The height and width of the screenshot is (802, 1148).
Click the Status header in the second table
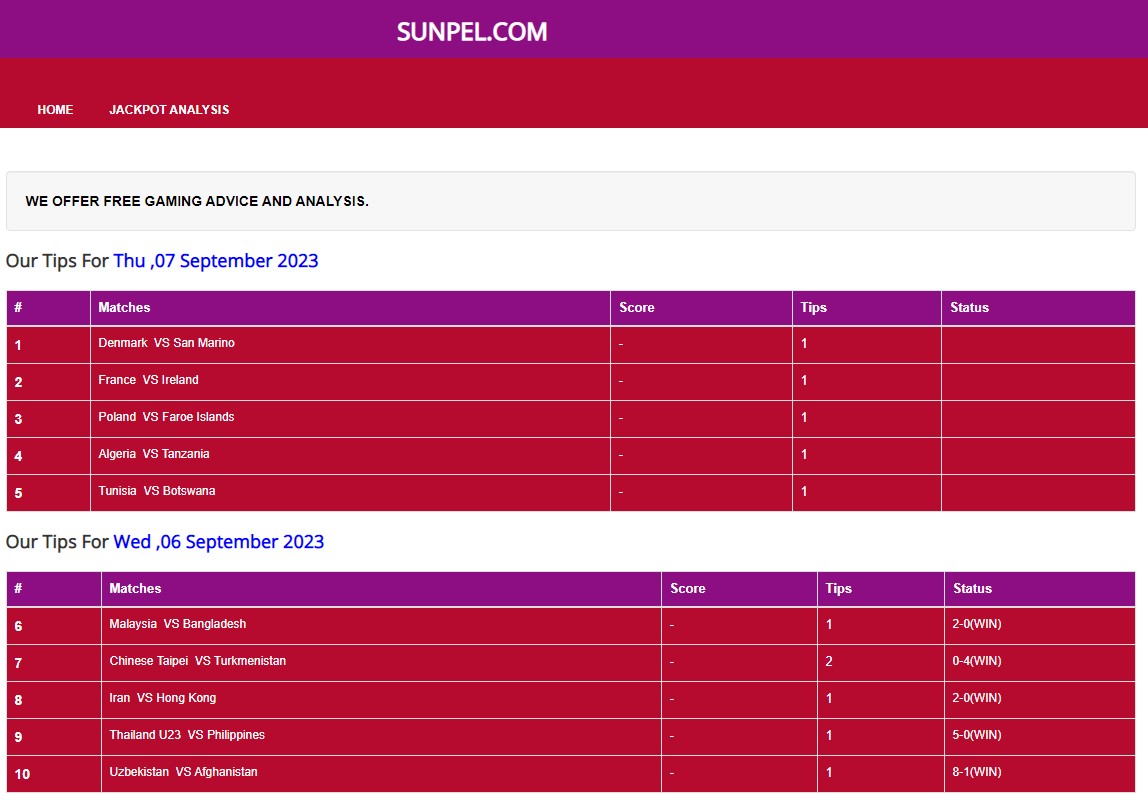click(x=972, y=589)
